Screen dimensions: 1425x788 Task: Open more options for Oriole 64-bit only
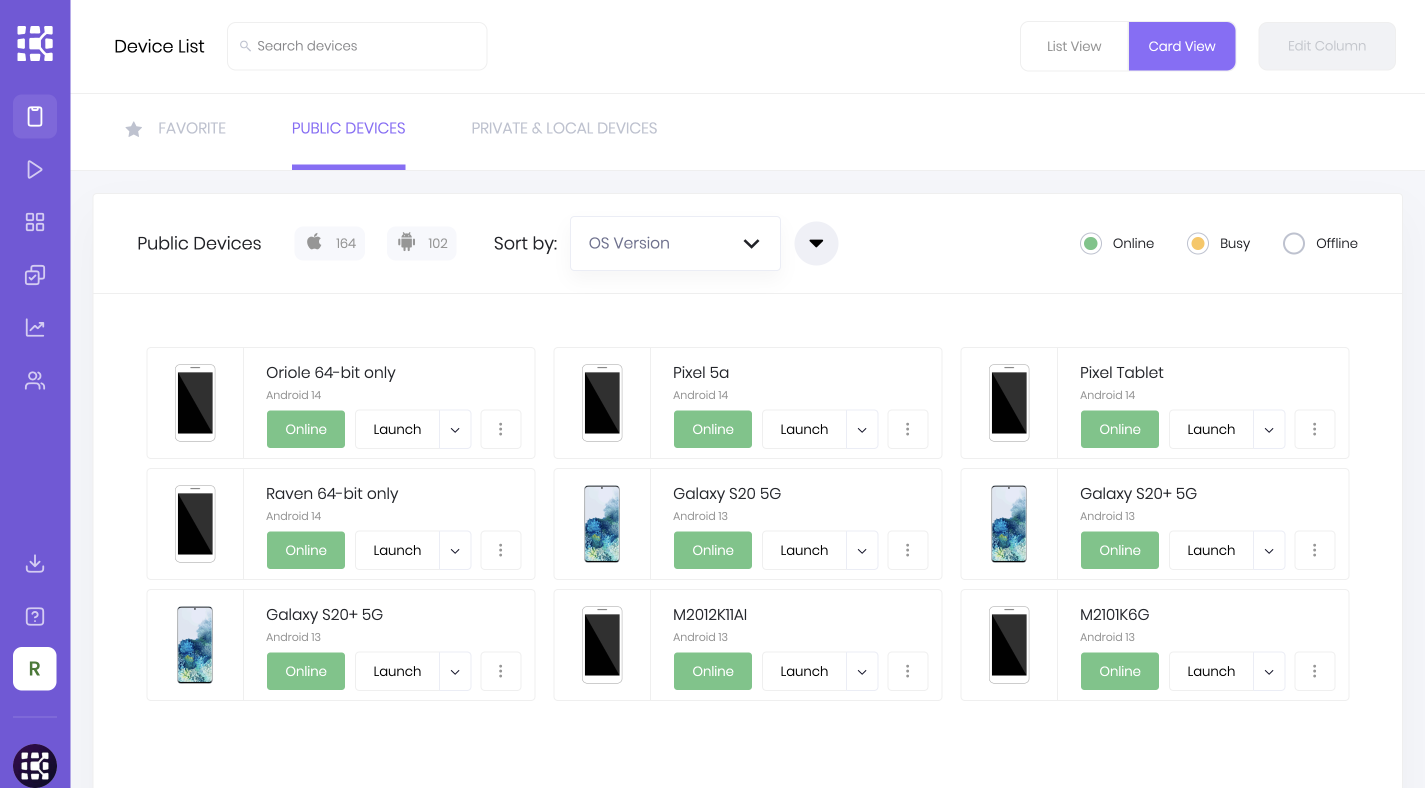(501, 429)
